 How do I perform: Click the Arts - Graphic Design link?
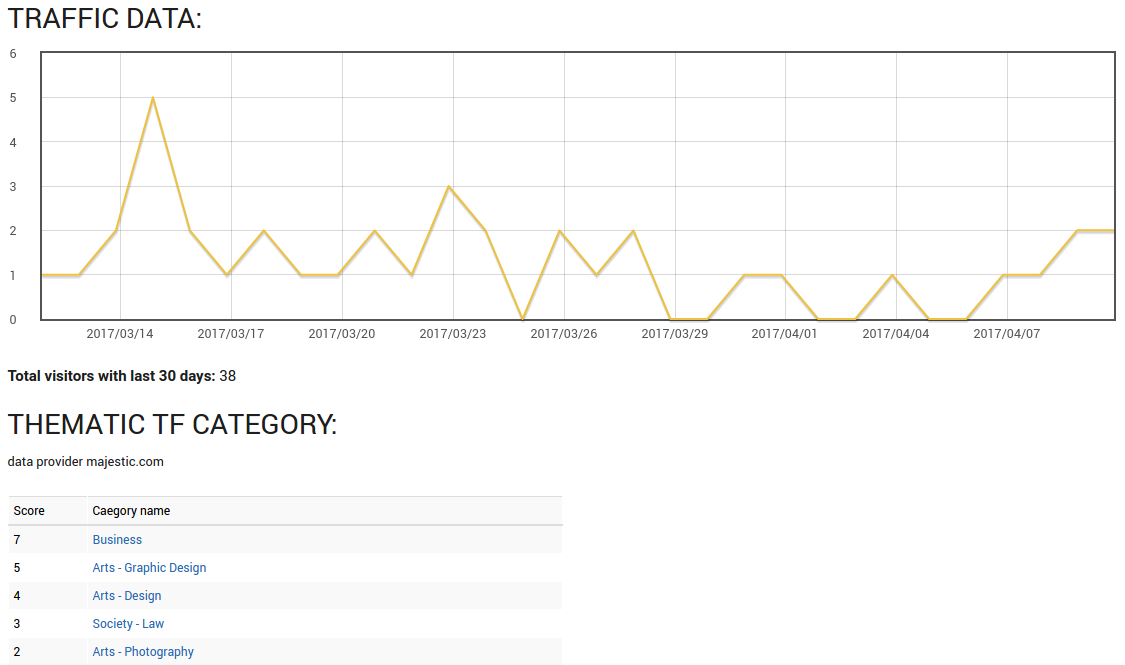tap(149, 568)
